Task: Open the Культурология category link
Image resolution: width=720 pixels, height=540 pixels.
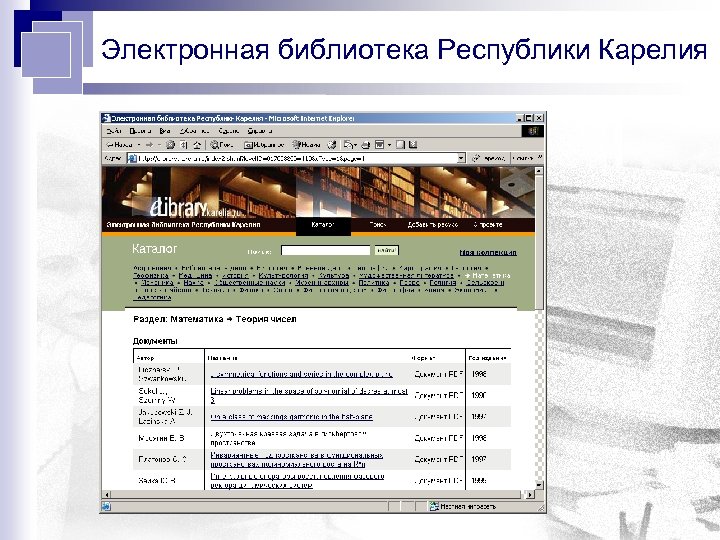Action: coord(283,276)
